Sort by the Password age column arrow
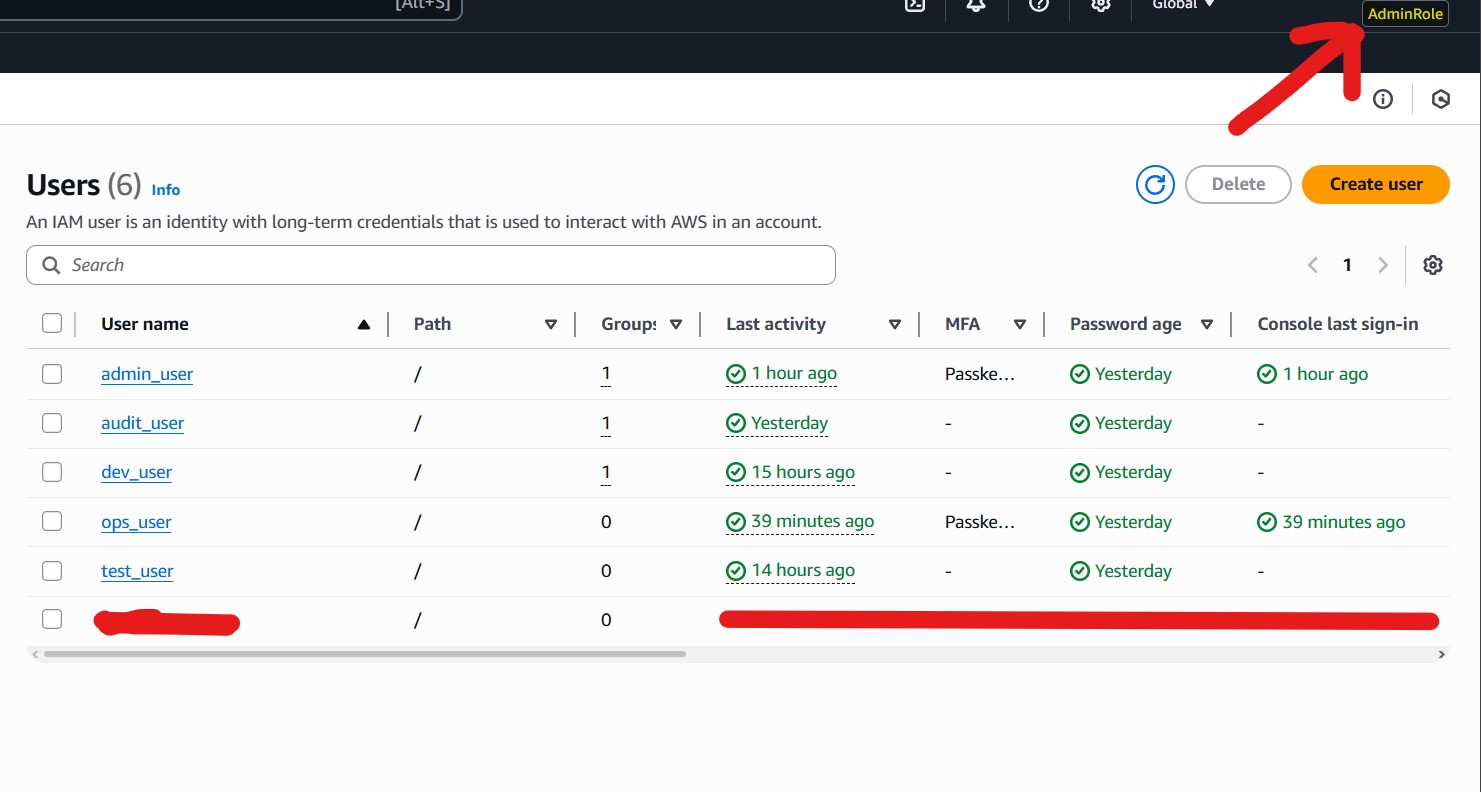1481x792 pixels. pyautogui.click(x=1207, y=324)
